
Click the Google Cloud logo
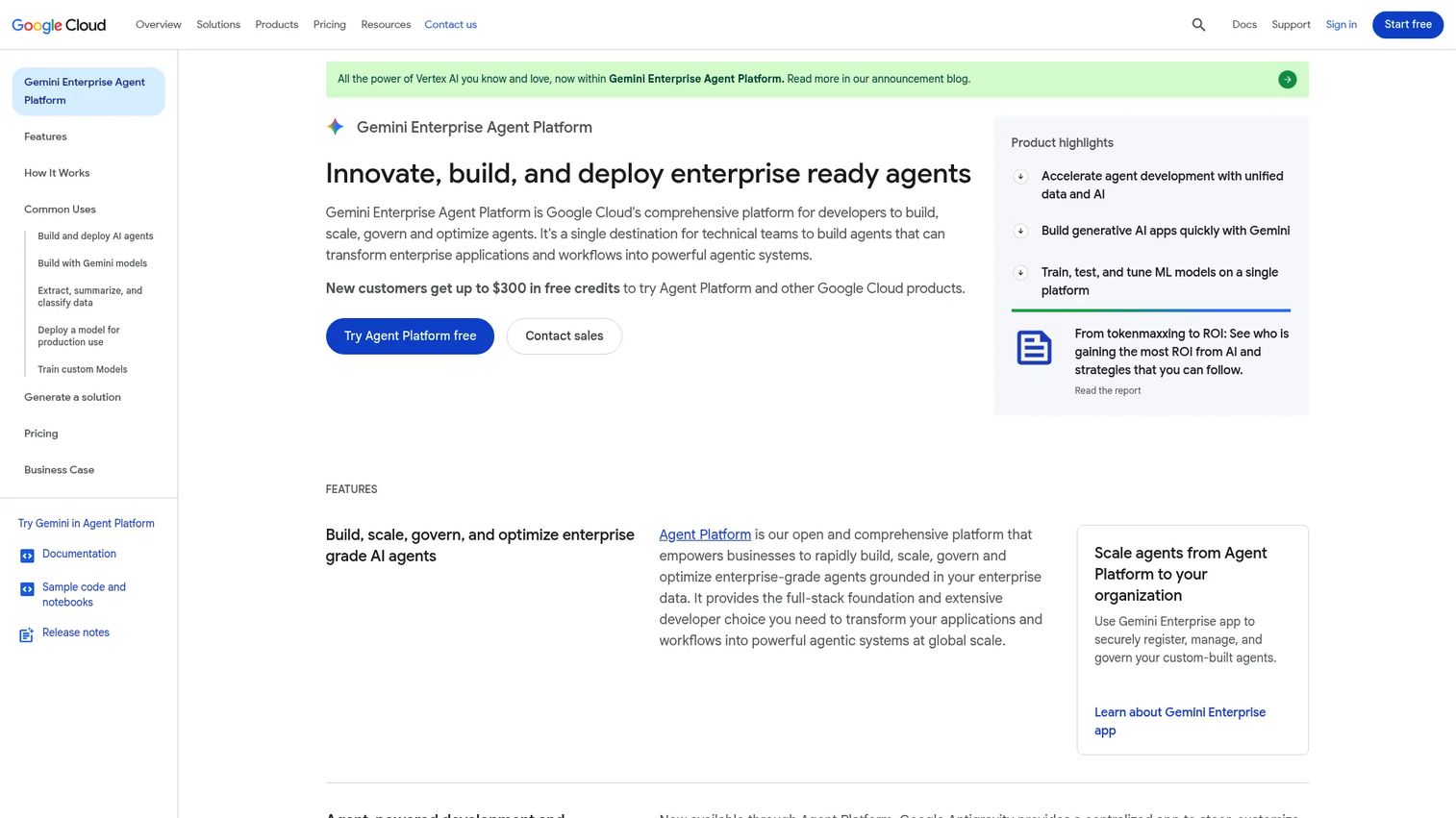(59, 25)
